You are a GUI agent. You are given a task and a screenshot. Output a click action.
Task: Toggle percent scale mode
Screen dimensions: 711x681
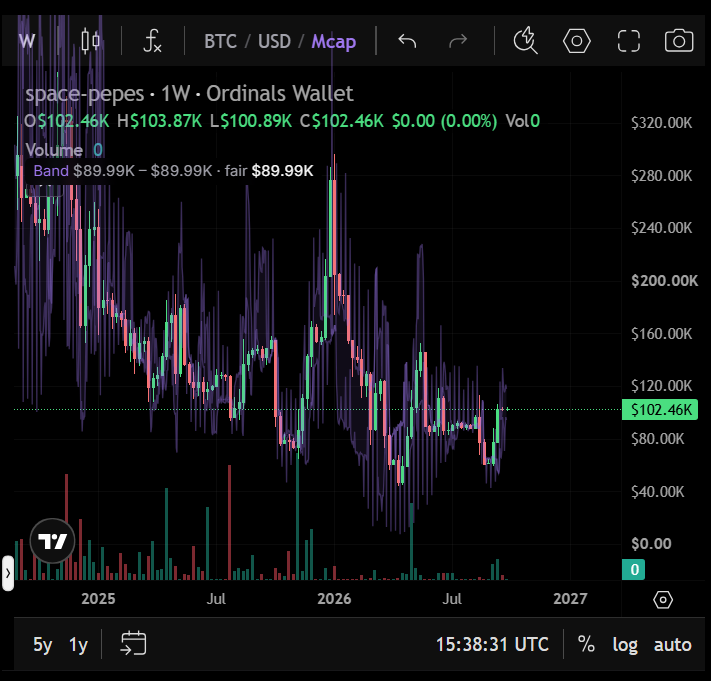[586, 644]
